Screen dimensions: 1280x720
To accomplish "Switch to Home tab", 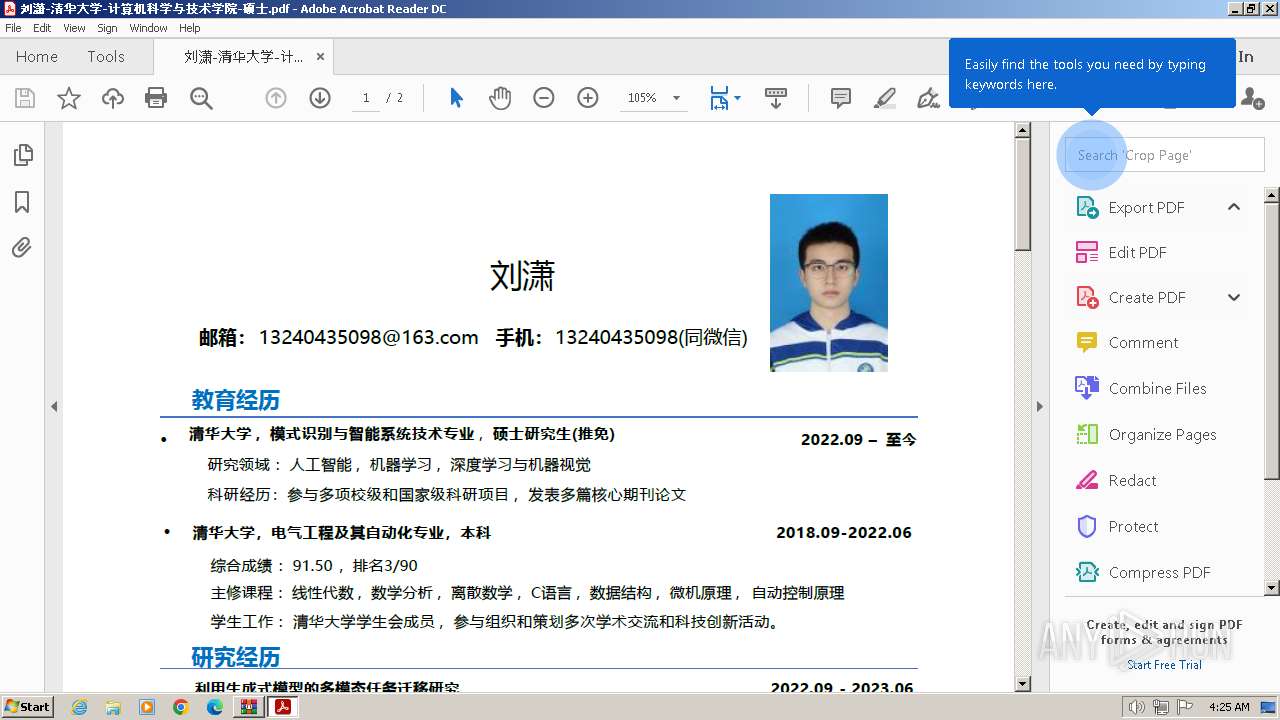I will click(x=37, y=57).
